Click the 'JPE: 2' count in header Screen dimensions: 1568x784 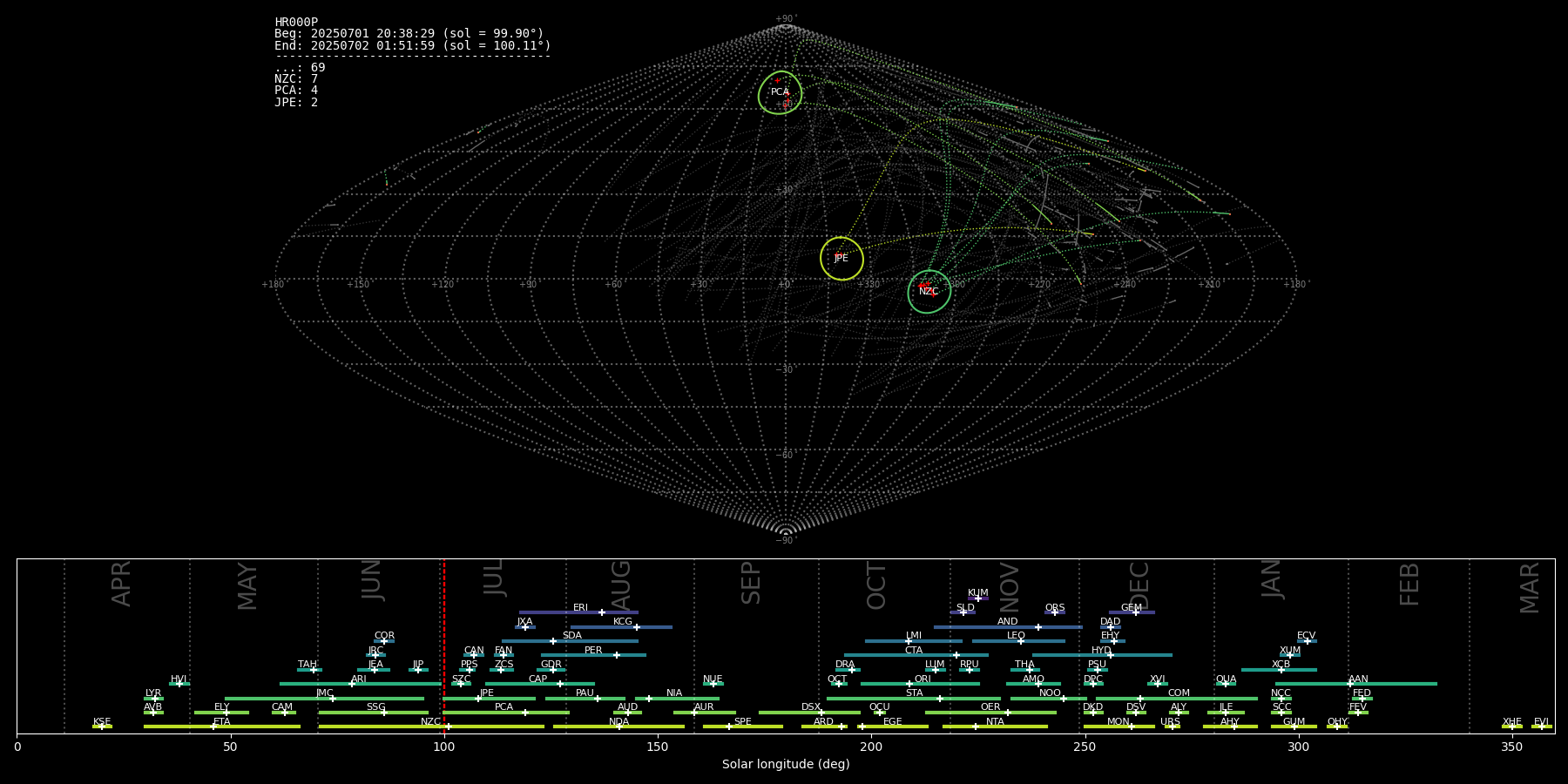[296, 102]
